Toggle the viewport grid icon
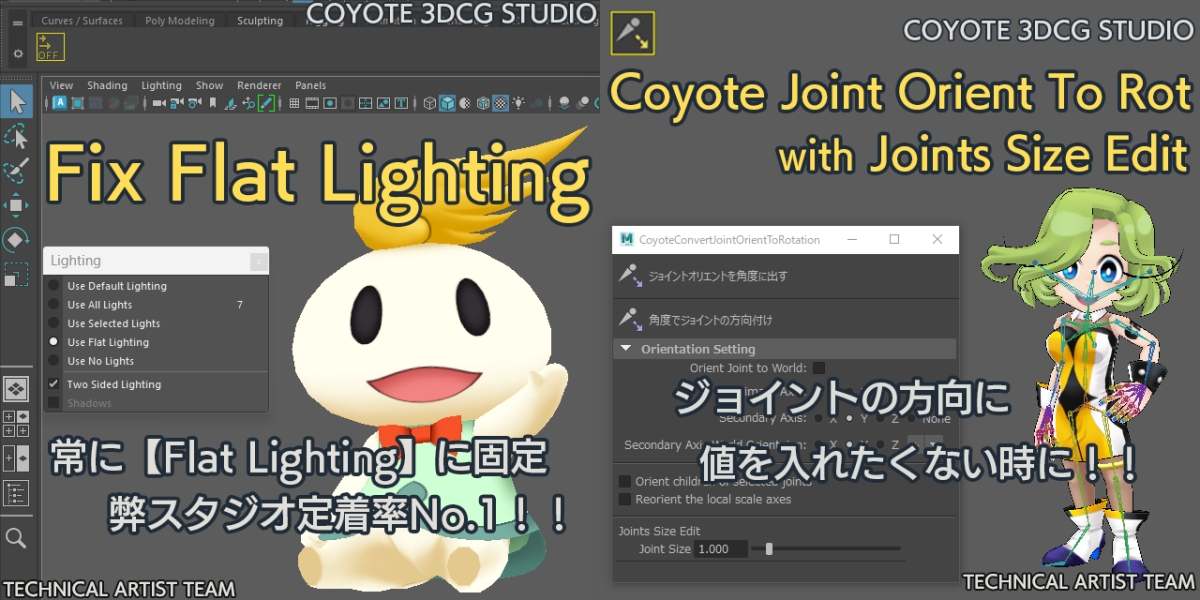Image resolution: width=1200 pixels, height=600 pixels. [294, 102]
